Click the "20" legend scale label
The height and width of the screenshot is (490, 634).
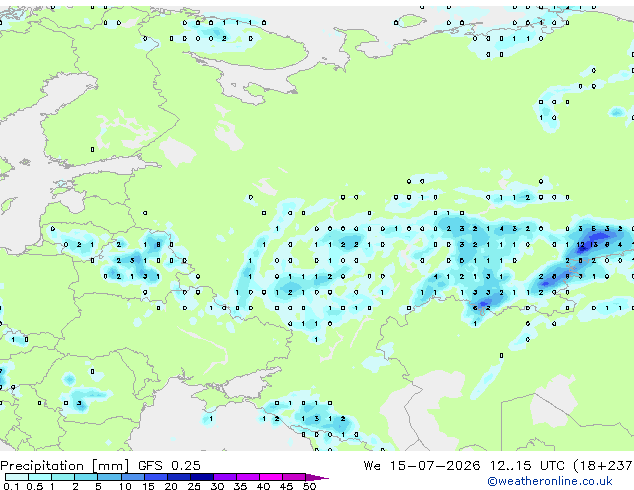171,486
